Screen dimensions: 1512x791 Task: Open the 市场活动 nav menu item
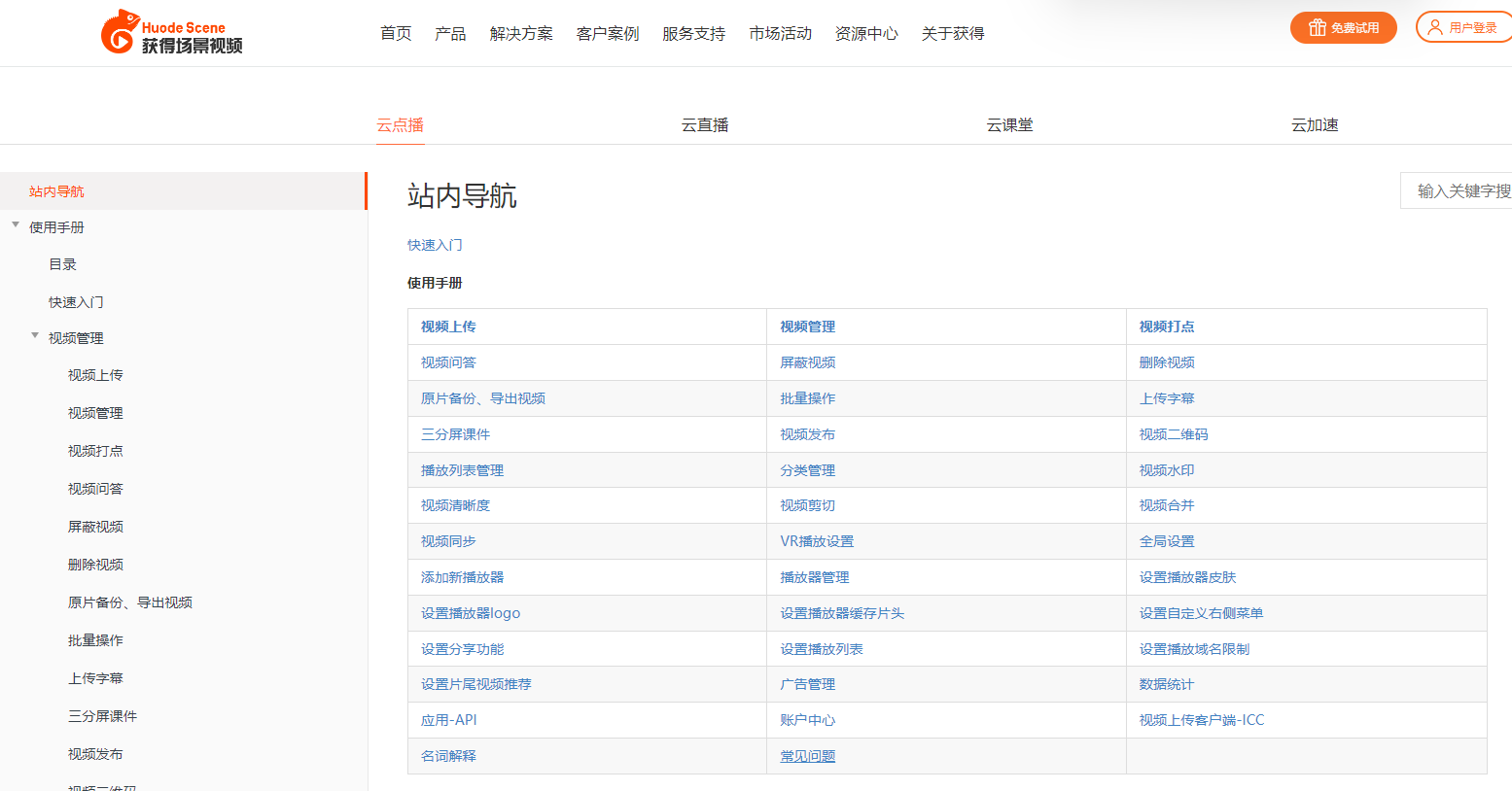[x=781, y=34]
